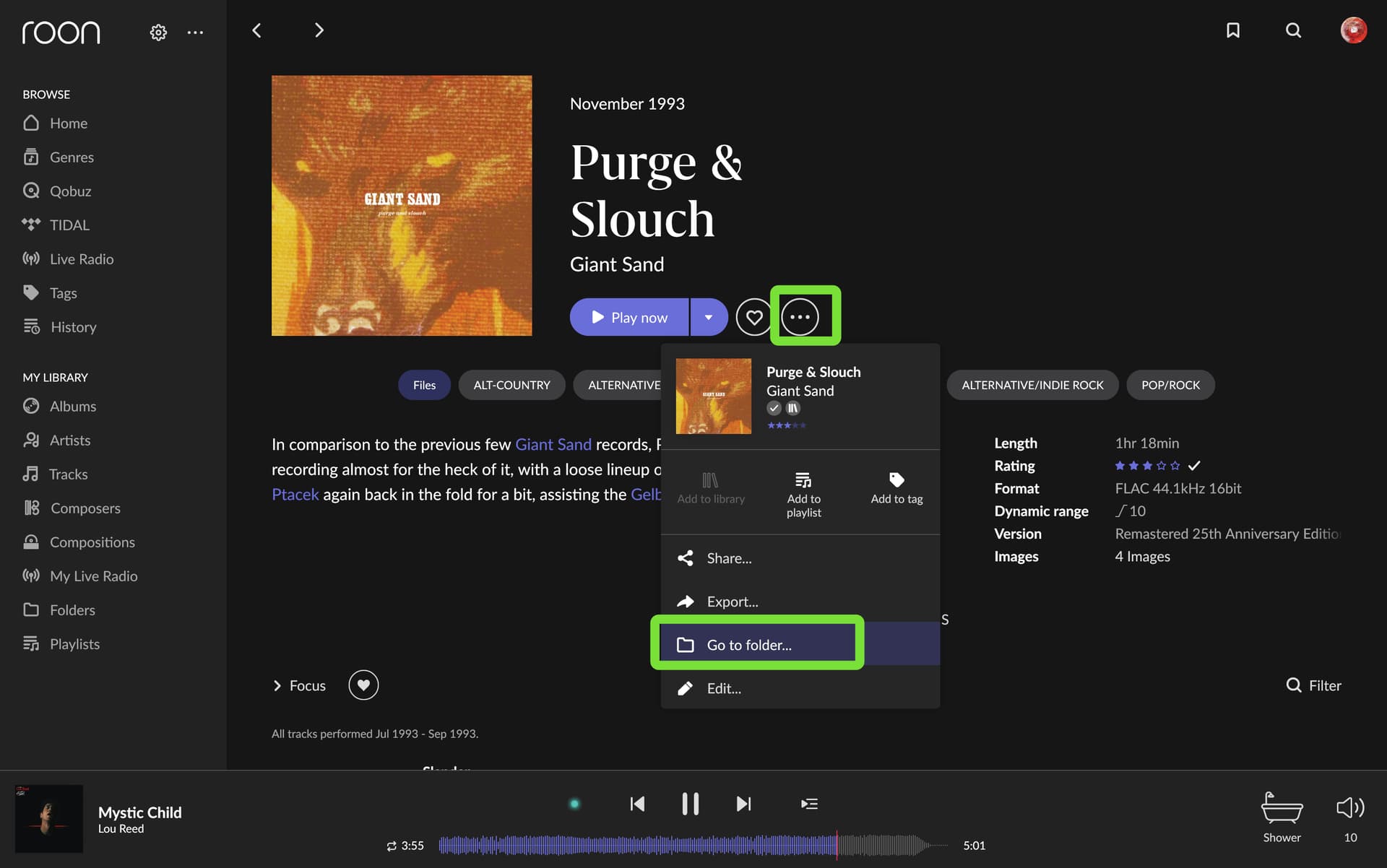
Task: Open the Purge & Slouch album cover
Action: [x=402, y=206]
